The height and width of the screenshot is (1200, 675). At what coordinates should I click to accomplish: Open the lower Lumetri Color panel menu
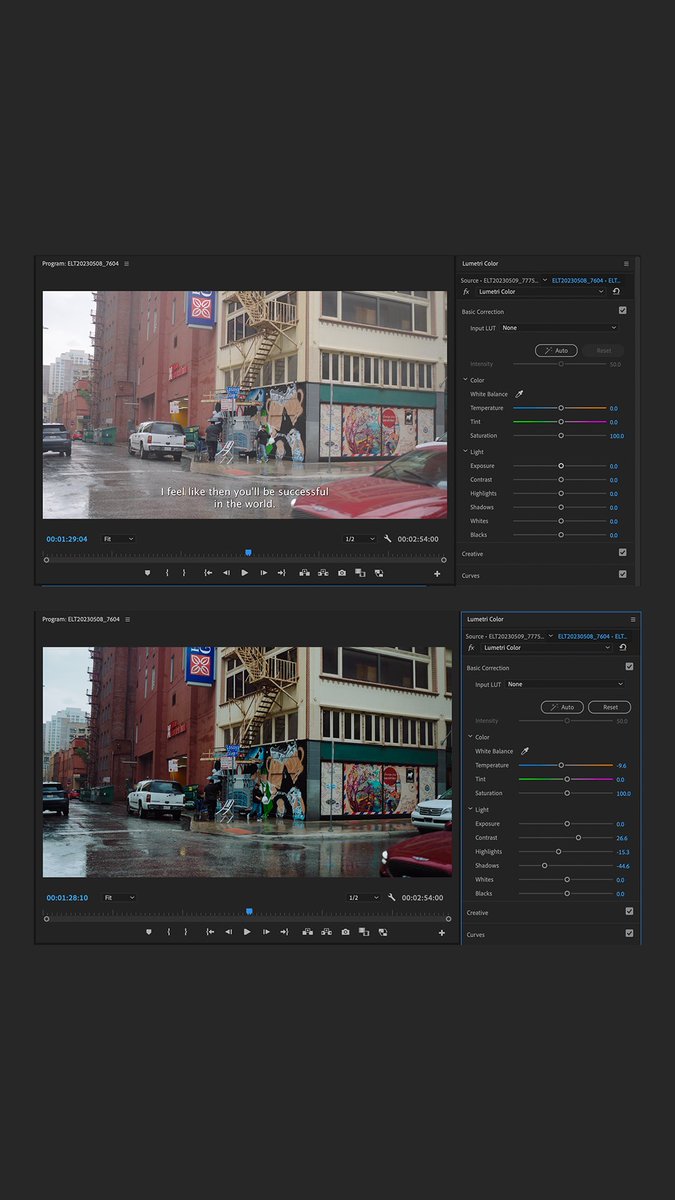(x=632, y=619)
